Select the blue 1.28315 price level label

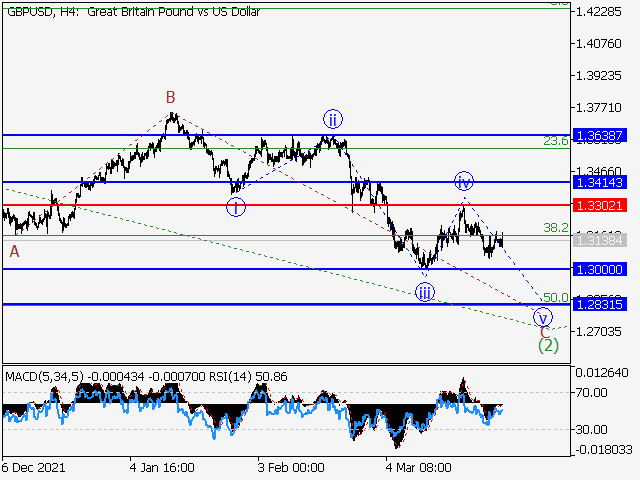coord(600,304)
